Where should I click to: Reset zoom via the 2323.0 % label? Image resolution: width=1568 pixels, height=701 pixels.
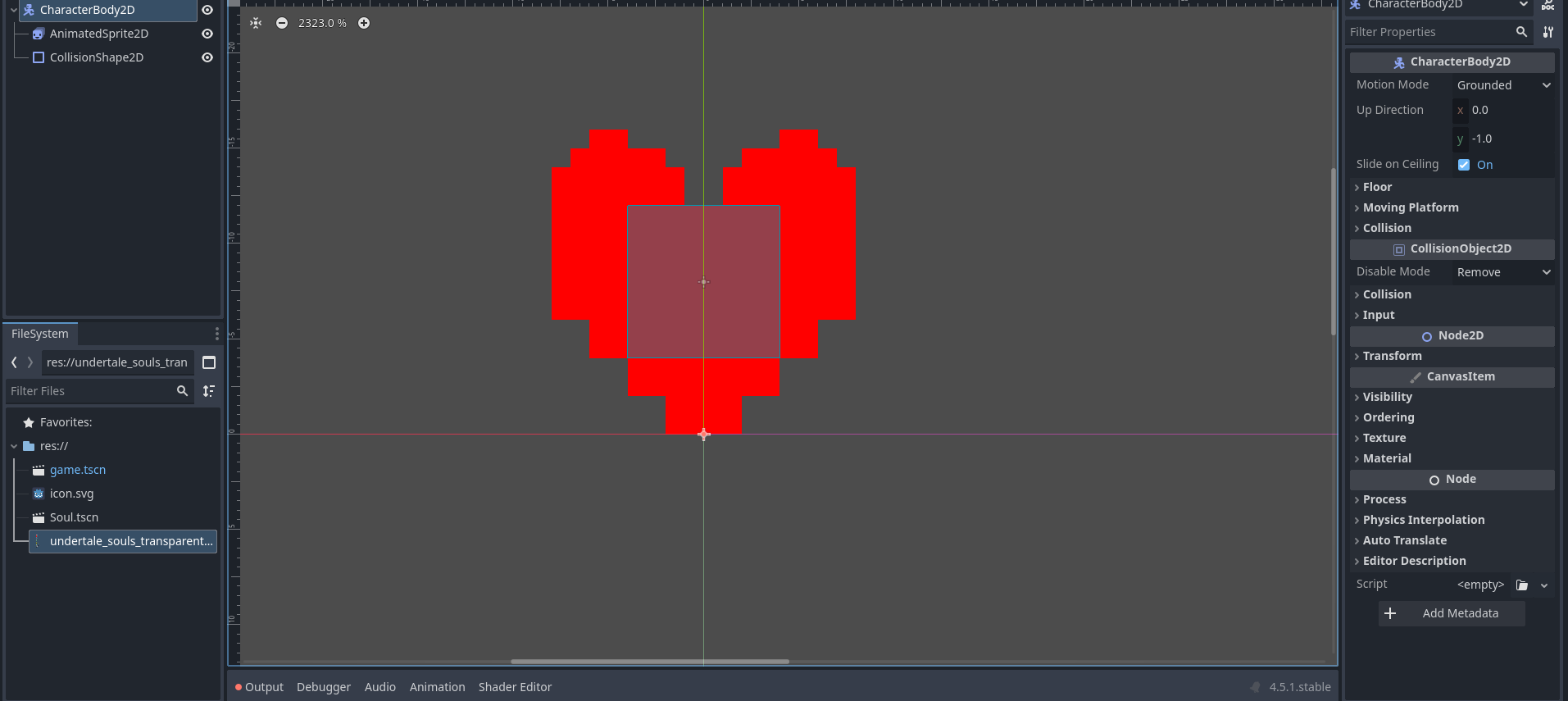[x=322, y=23]
